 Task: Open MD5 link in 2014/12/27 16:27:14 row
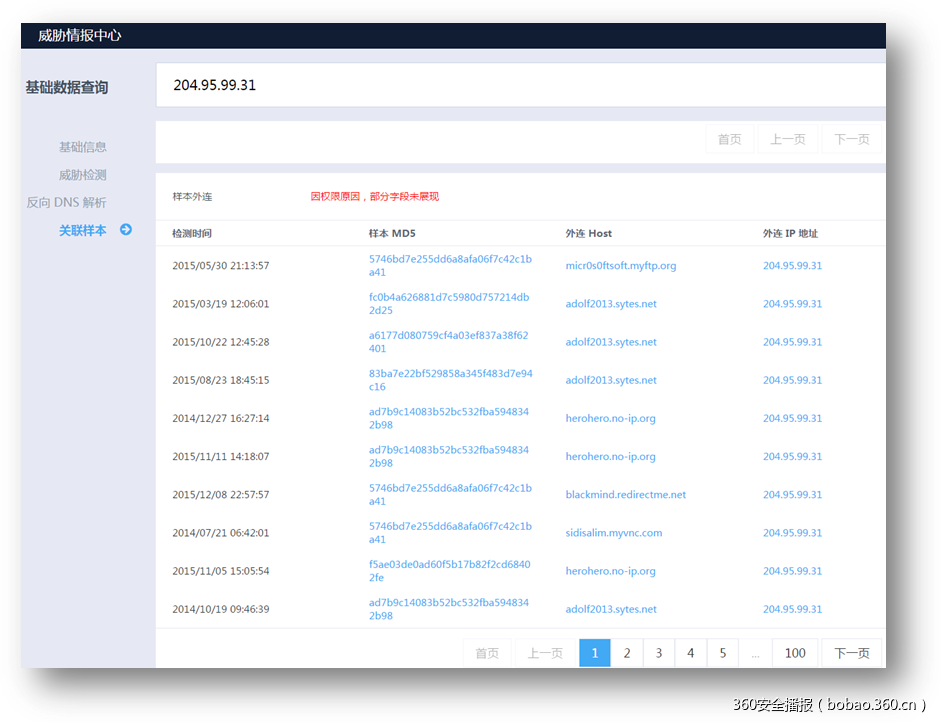tap(449, 418)
